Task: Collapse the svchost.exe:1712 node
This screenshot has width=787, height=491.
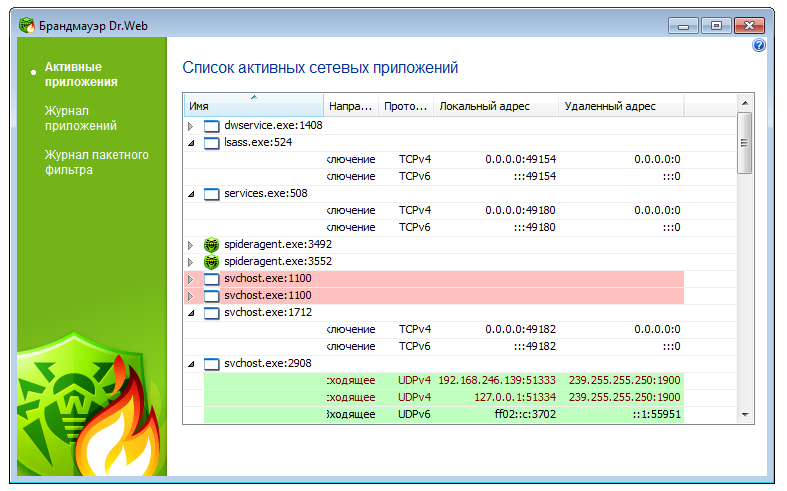Action: (191, 313)
